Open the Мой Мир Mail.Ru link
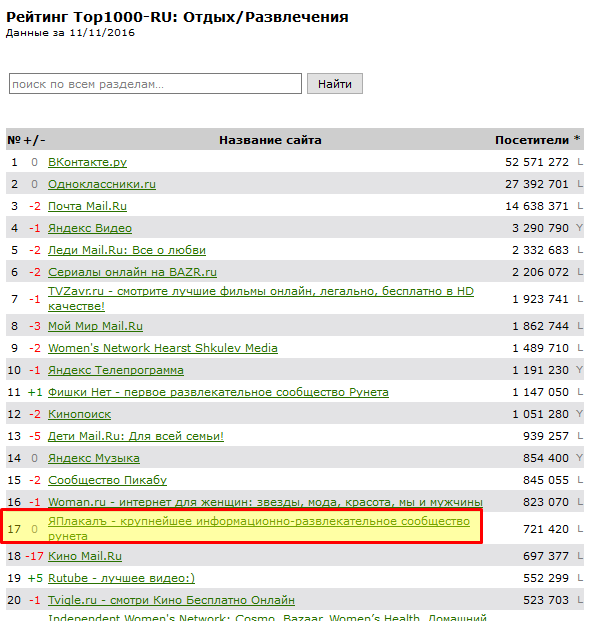The width and height of the screenshot is (594, 621). [x=95, y=326]
